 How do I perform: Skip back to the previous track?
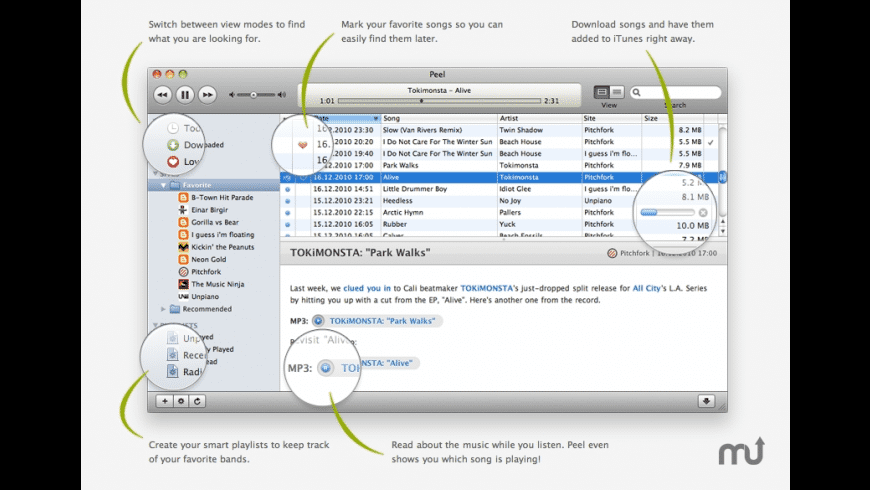point(162,95)
